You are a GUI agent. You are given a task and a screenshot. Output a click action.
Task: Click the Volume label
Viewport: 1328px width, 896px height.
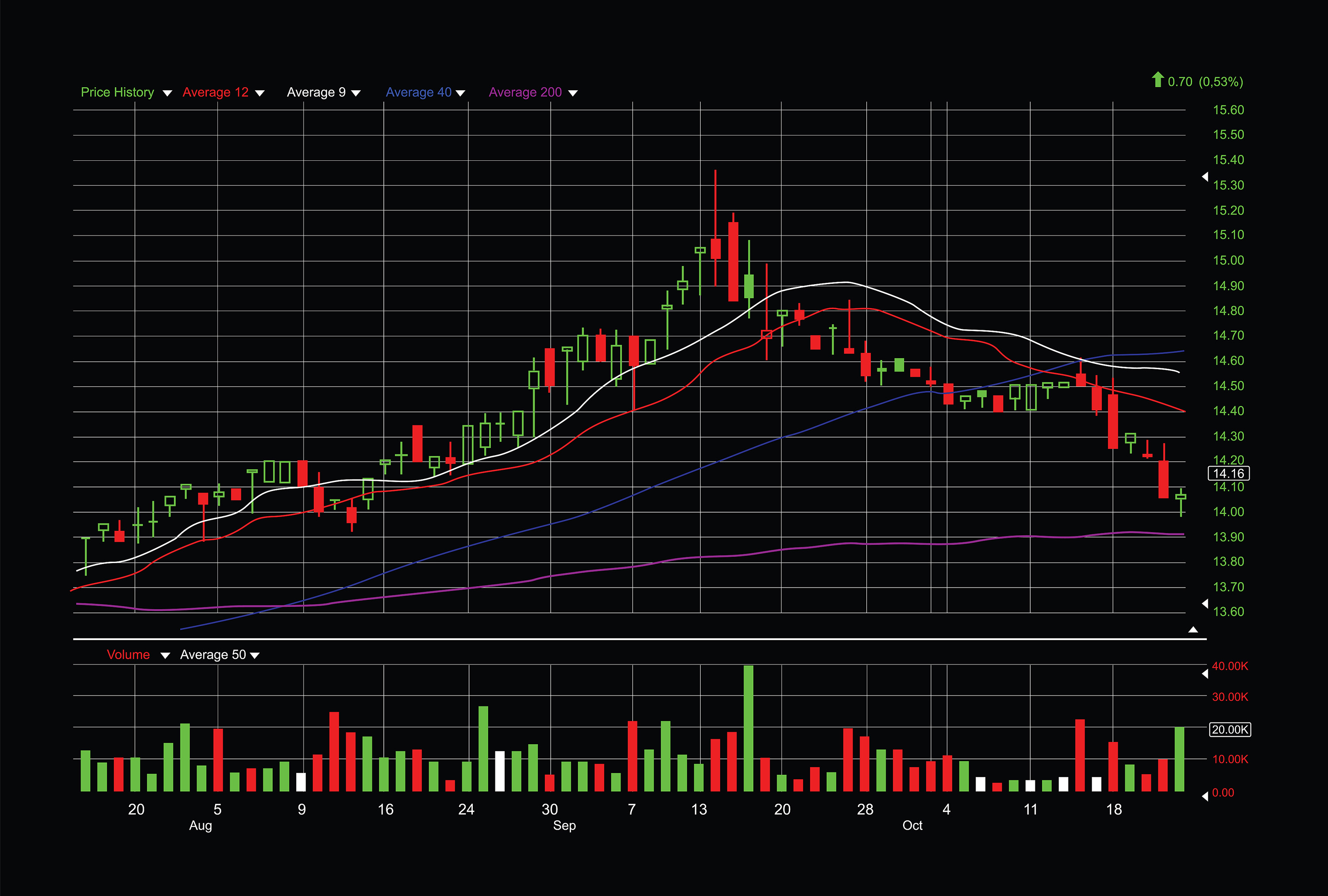128,655
